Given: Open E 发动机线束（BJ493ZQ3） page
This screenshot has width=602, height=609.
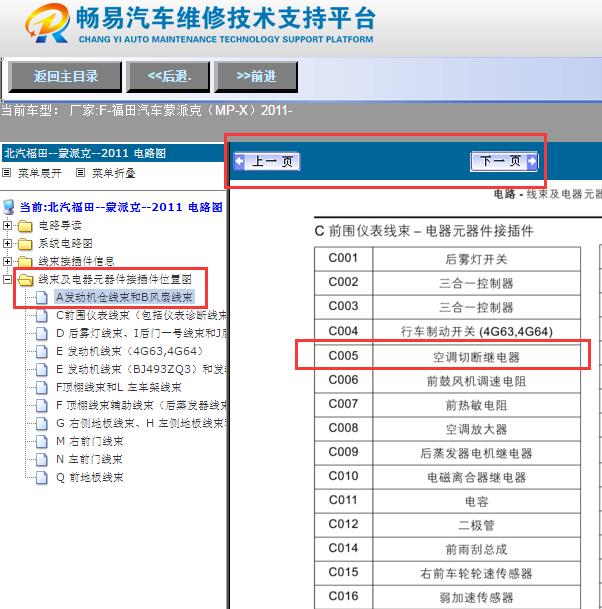Looking at the screenshot, I should (x=141, y=369).
